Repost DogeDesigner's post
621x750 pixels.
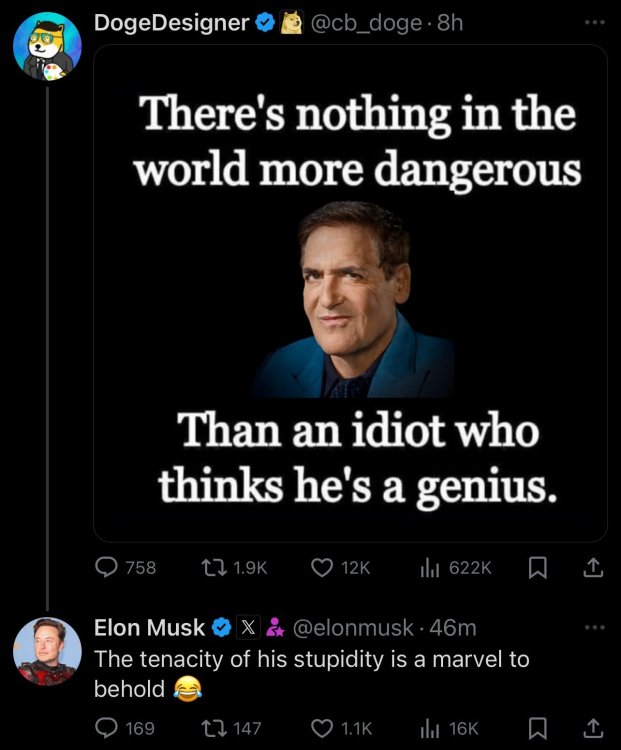pos(214,567)
